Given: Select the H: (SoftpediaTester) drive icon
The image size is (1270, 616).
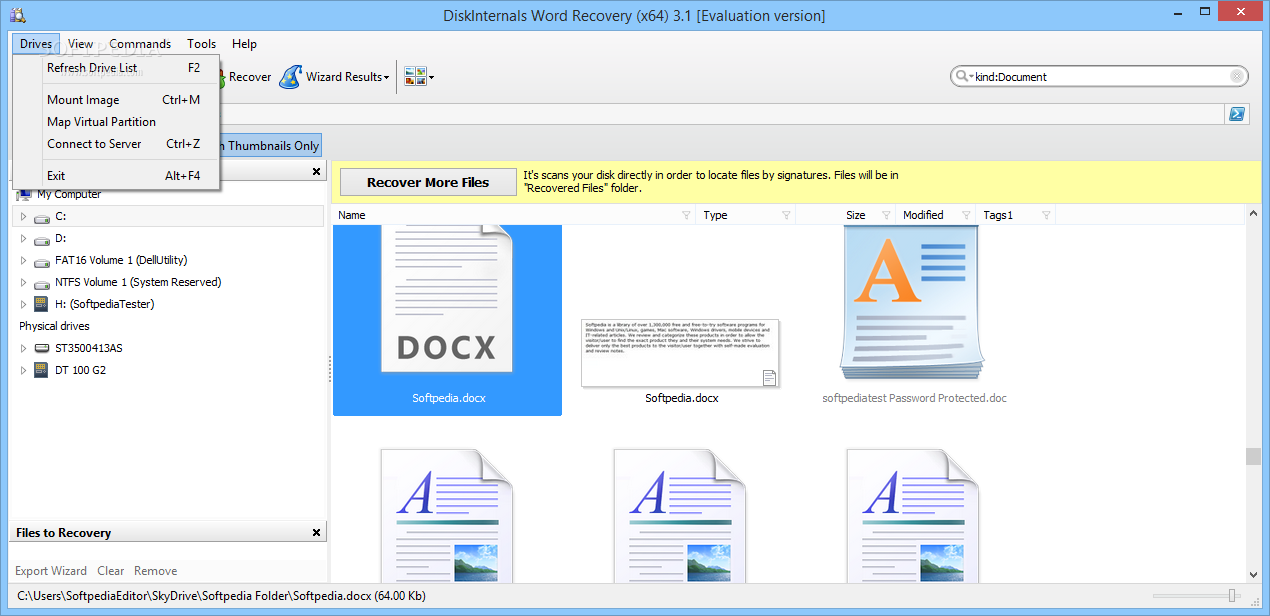Looking at the screenshot, I should [x=42, y=304].
